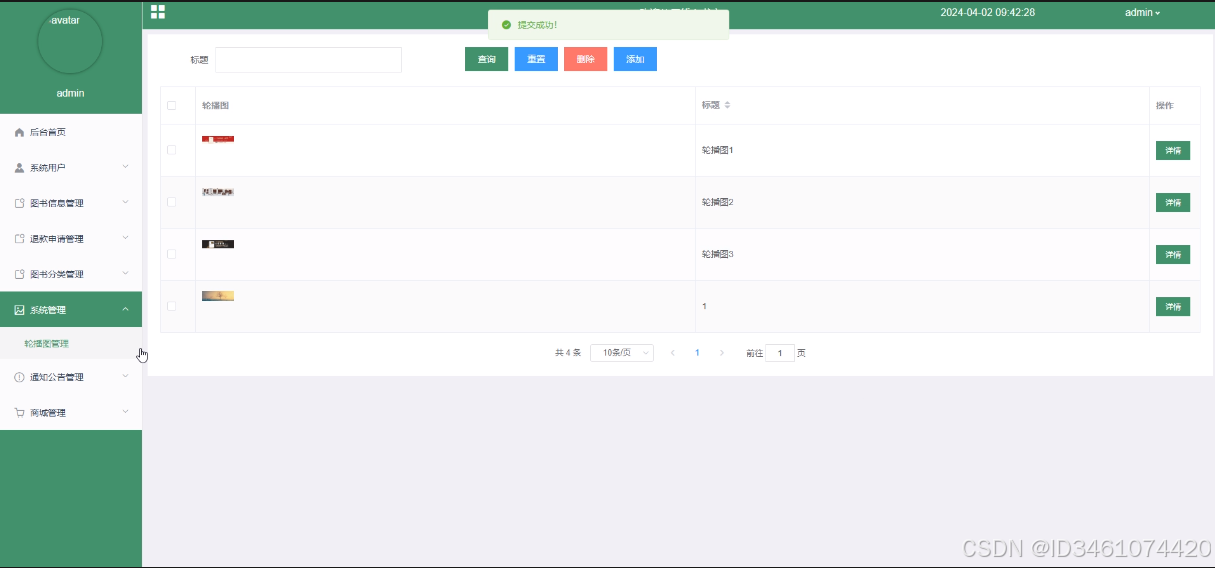1215x568 pixels.
Task: Open the 系统用户 sidebar menu
Action: 71,167
